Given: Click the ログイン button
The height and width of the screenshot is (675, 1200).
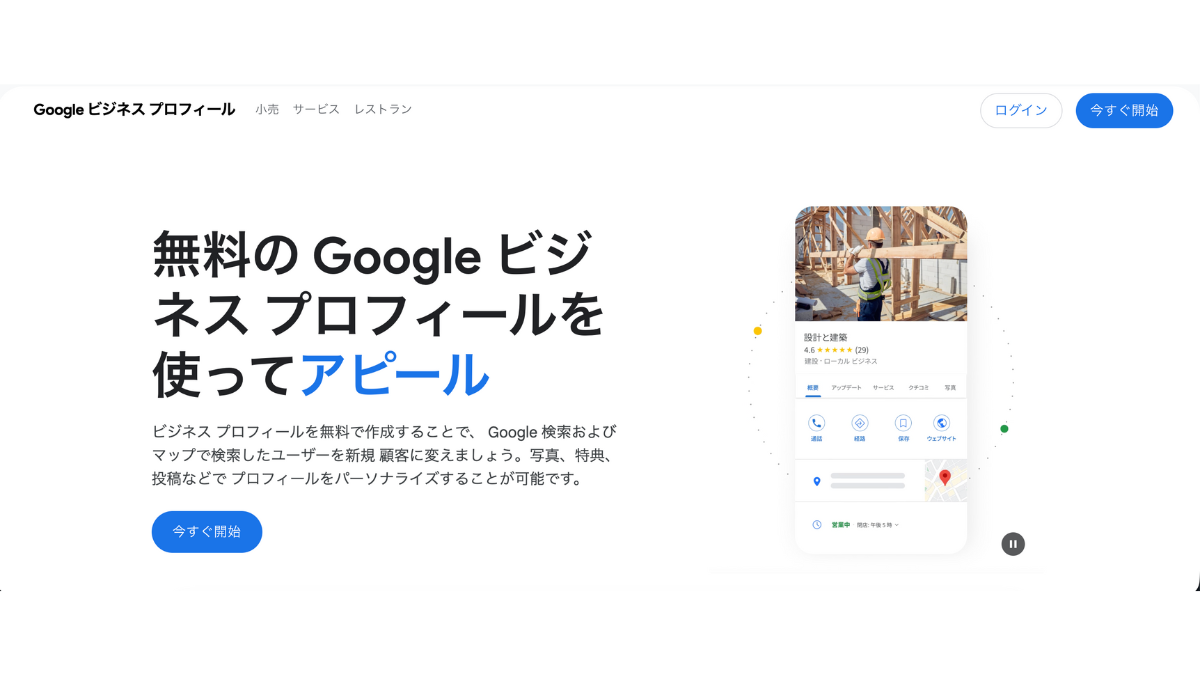Looking at the screenshot, I should (x=1021, y=110).
